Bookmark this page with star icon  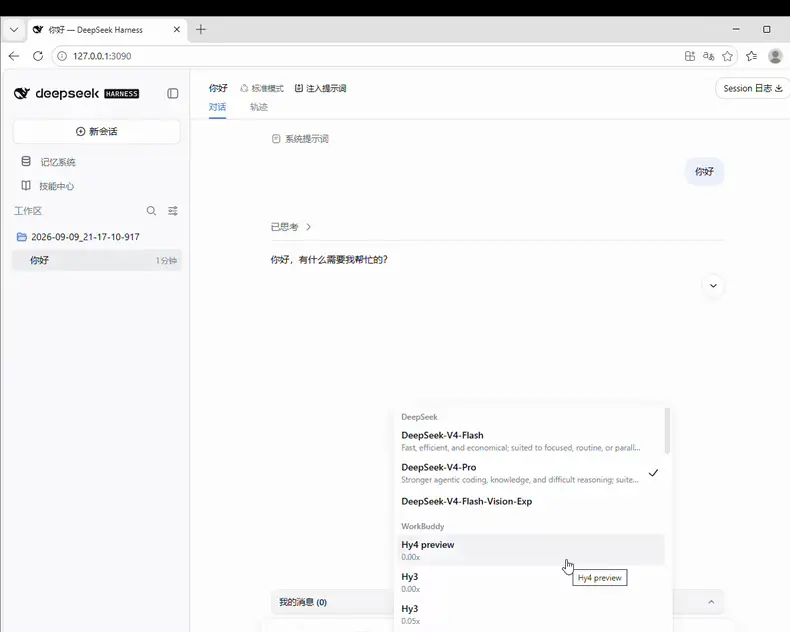pyautogui.click(x=727, y=56)
